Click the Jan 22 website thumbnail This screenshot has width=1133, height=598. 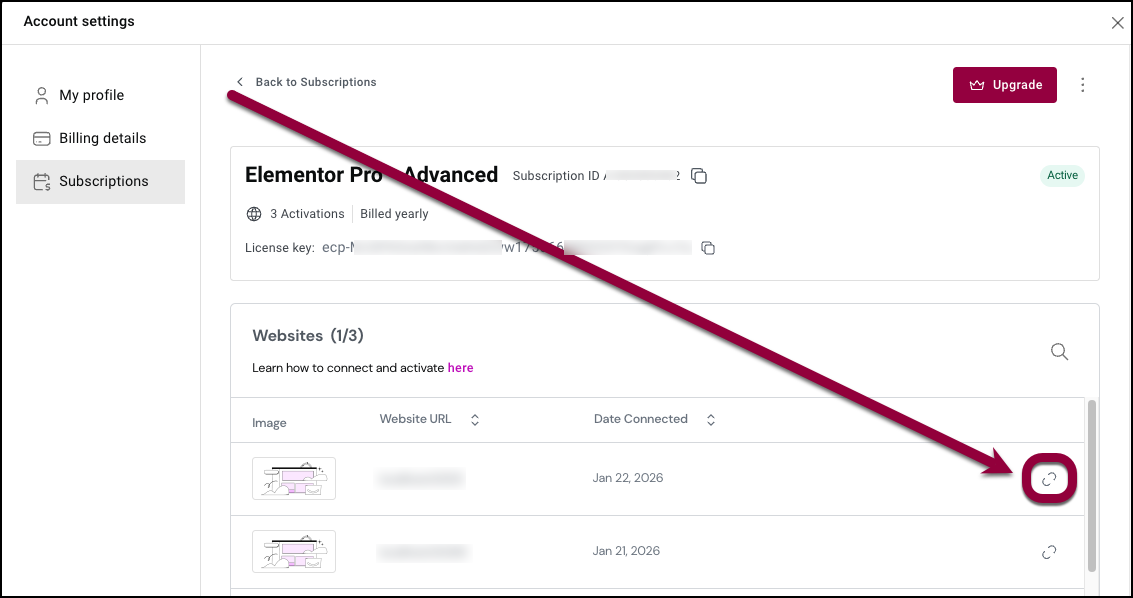pyautogui.click(x=294, y=478)
